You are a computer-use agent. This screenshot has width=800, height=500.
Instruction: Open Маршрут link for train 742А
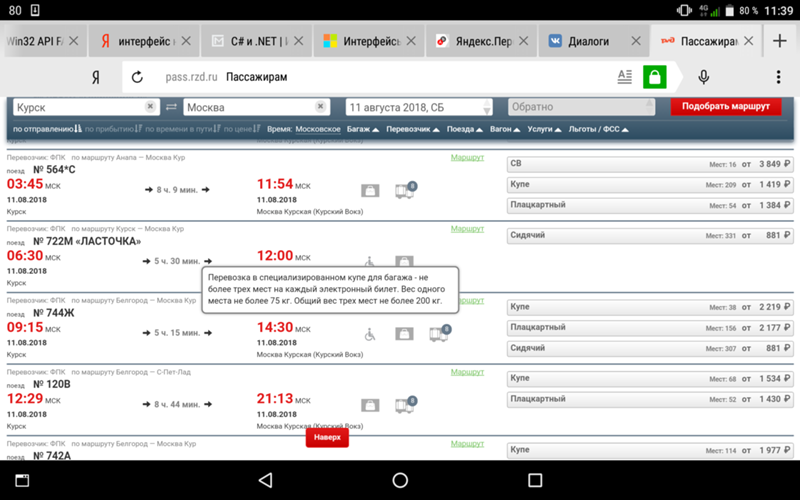click(x=467, y=443)
